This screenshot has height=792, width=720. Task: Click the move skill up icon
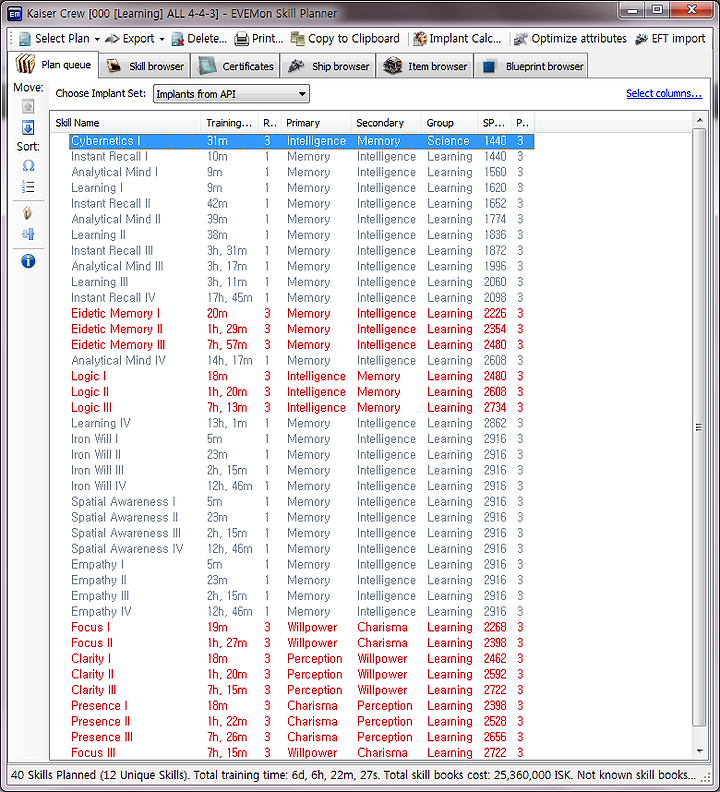(x=28, y=107)
